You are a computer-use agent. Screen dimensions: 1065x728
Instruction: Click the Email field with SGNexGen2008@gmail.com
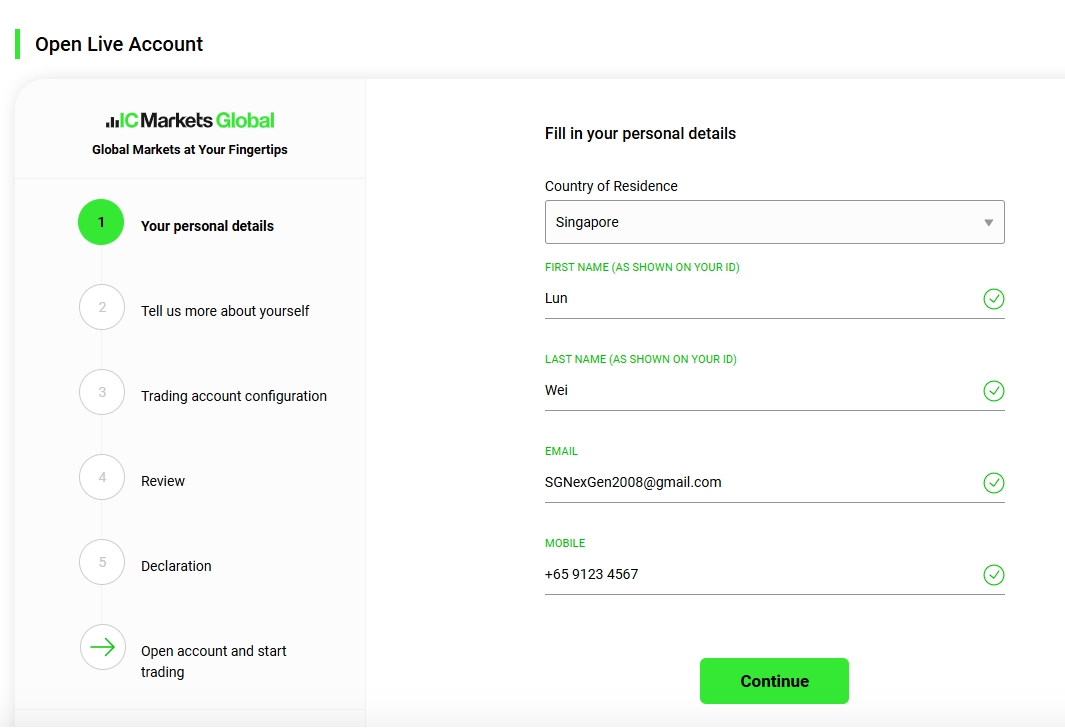point(761,483)
